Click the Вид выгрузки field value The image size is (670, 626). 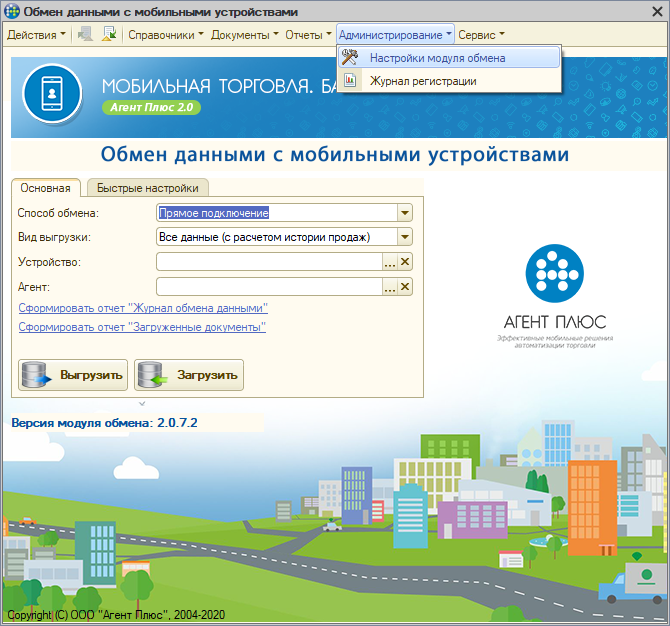click(x=264, y=237)
